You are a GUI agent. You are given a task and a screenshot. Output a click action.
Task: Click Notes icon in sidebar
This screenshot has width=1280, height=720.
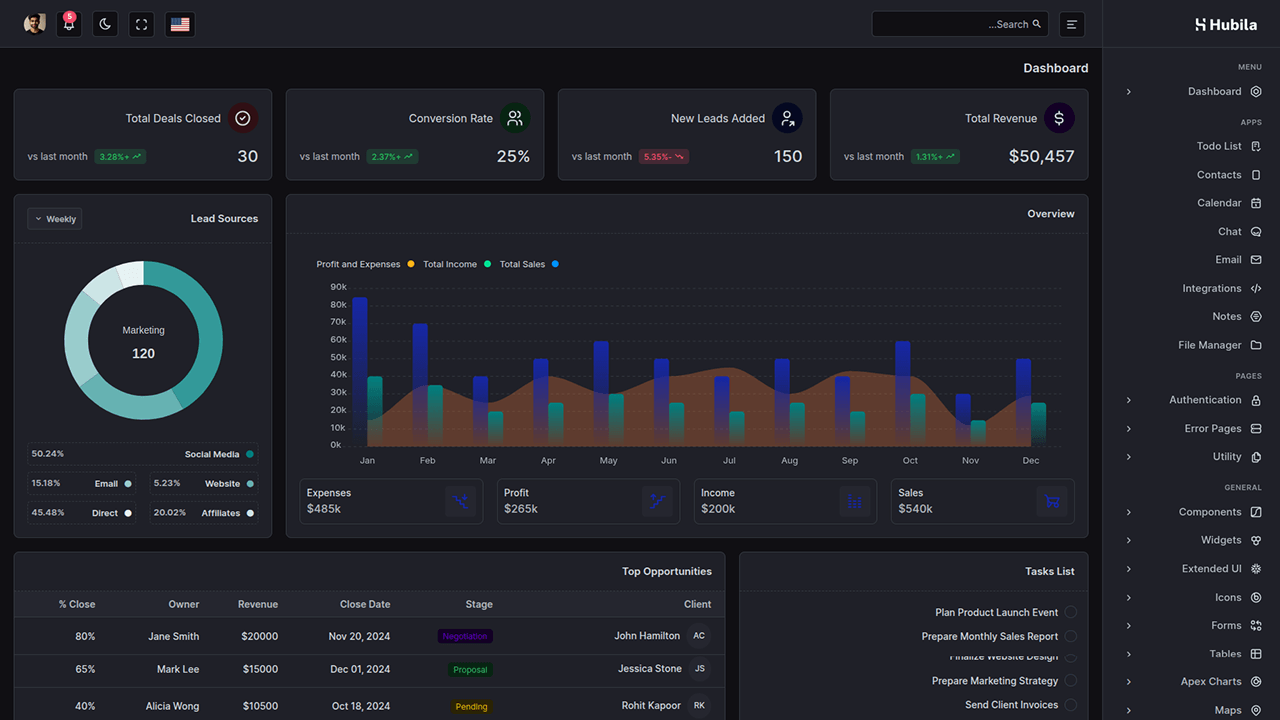pyautogui.click(x=1256, y=316)
